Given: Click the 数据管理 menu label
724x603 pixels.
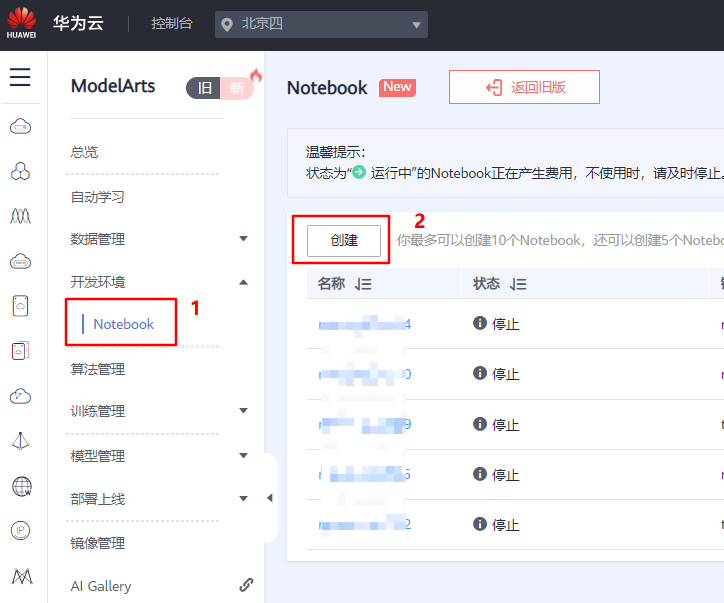Looking at the screenshot, I should pyautogui.click(x=97, y=239).
